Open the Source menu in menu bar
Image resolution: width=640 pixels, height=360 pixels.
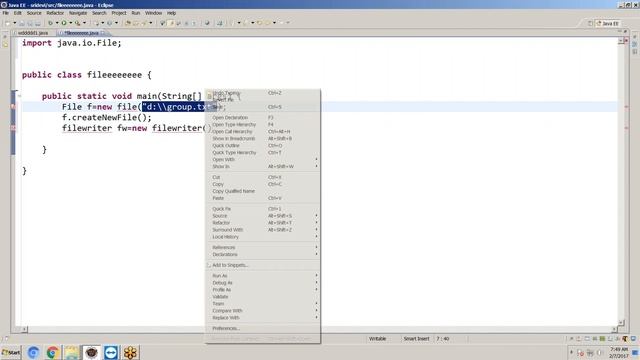(x=34, y=13)
